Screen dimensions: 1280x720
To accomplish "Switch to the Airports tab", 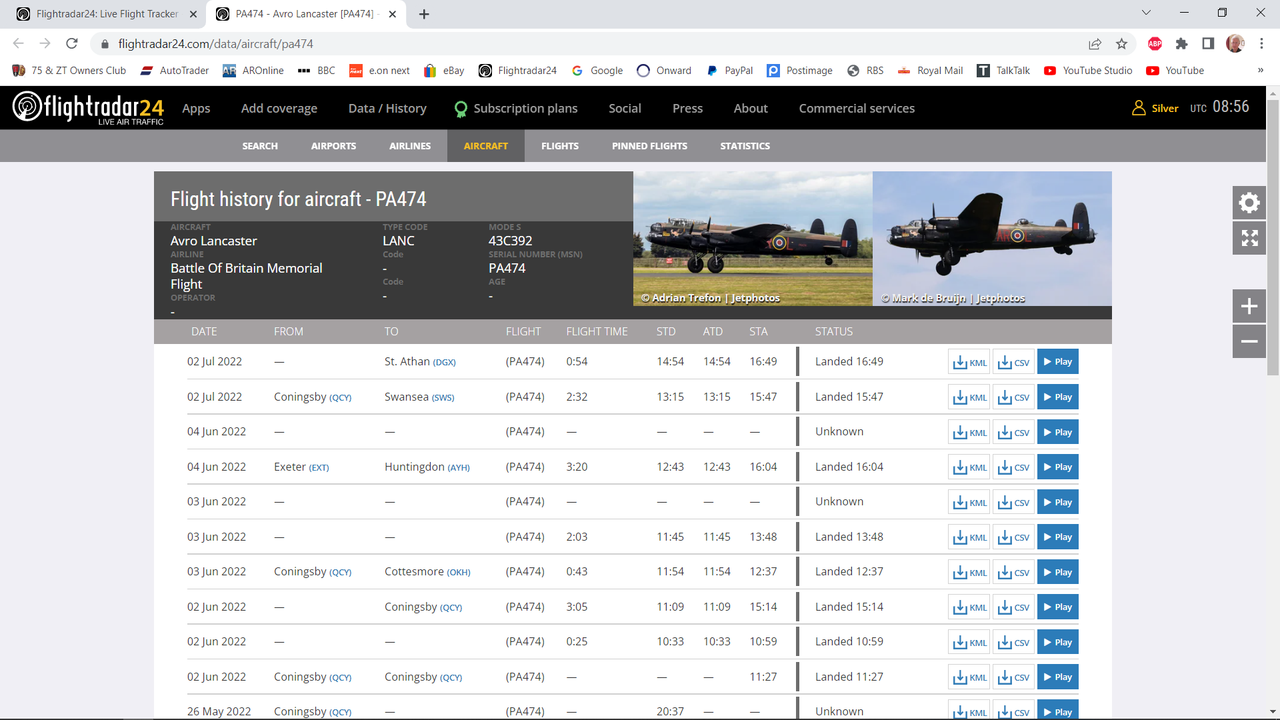I will pos(334,146).
